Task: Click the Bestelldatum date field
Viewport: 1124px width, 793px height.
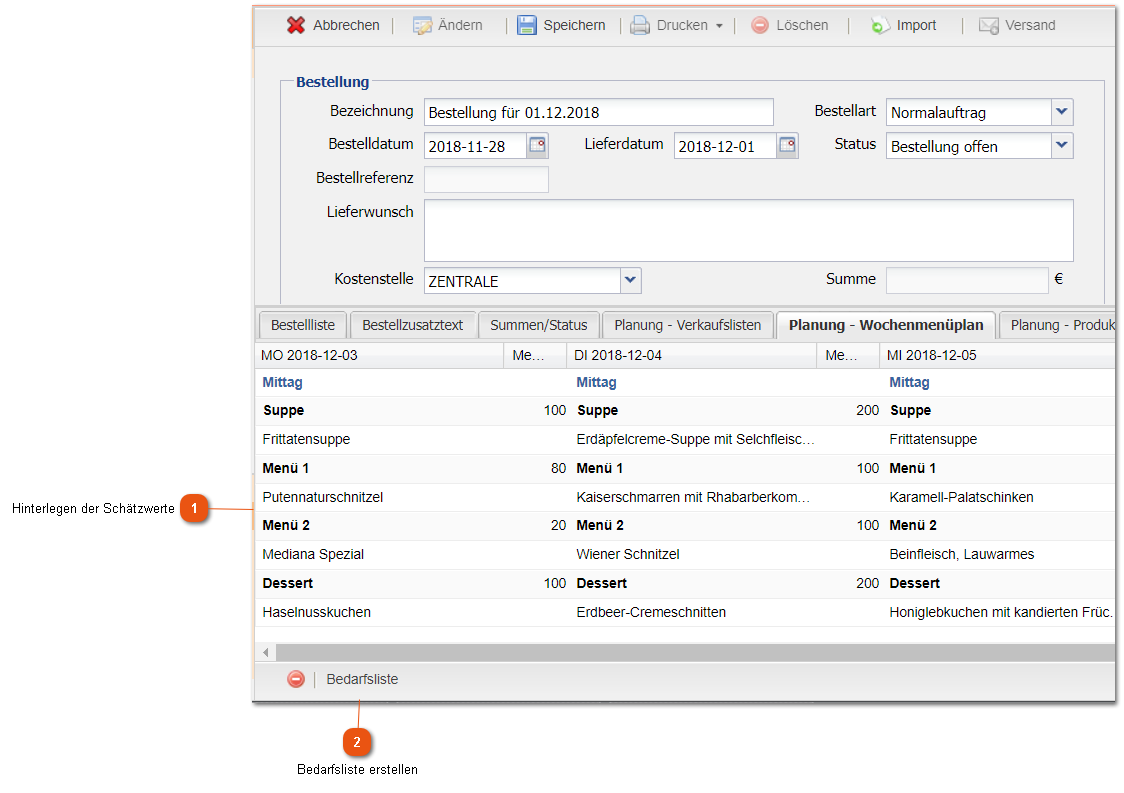Action: pos(475,146)
